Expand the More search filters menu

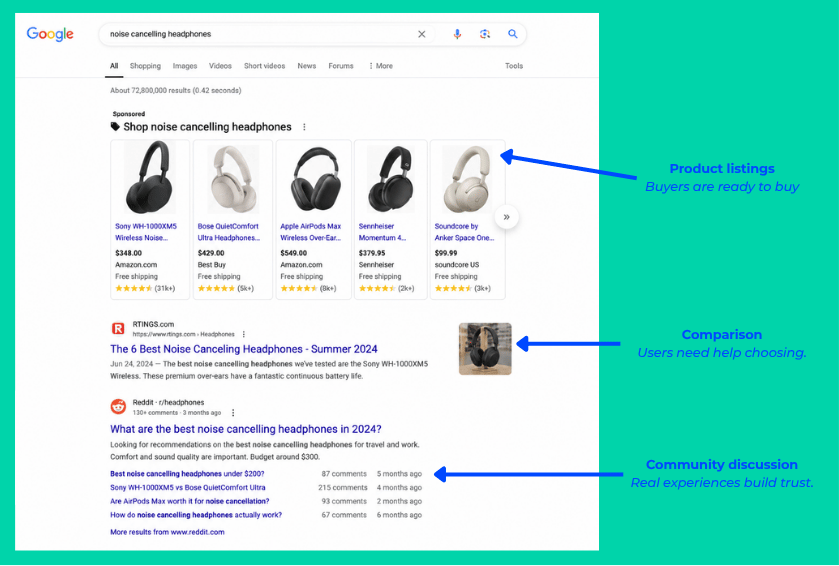coord(381,66)
